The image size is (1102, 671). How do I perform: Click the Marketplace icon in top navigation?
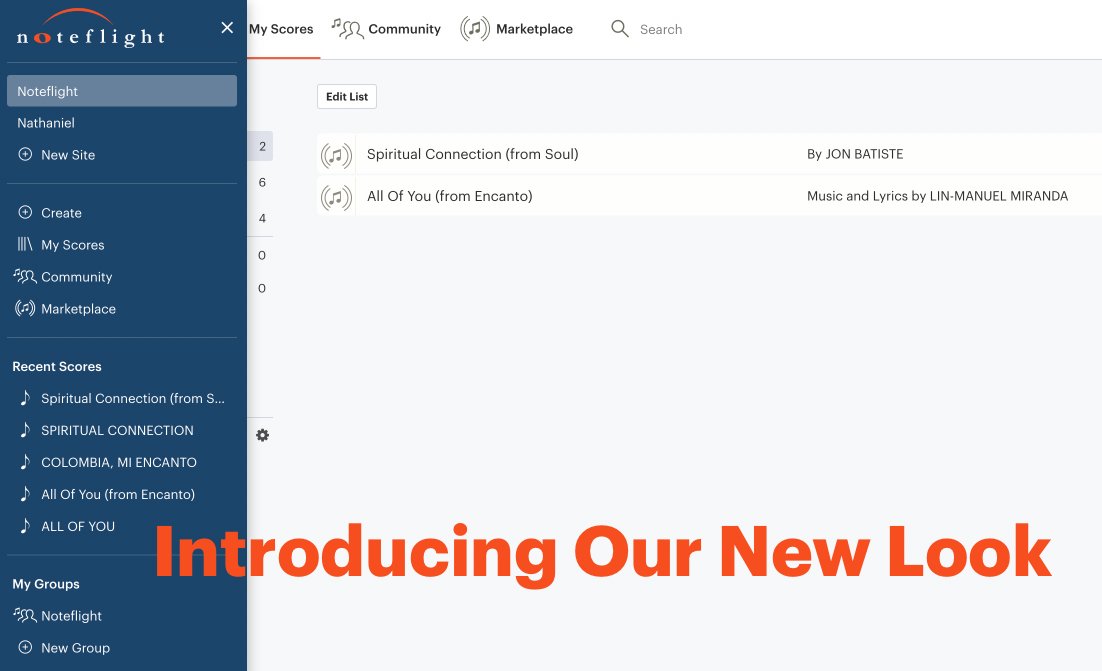point(474,29)
